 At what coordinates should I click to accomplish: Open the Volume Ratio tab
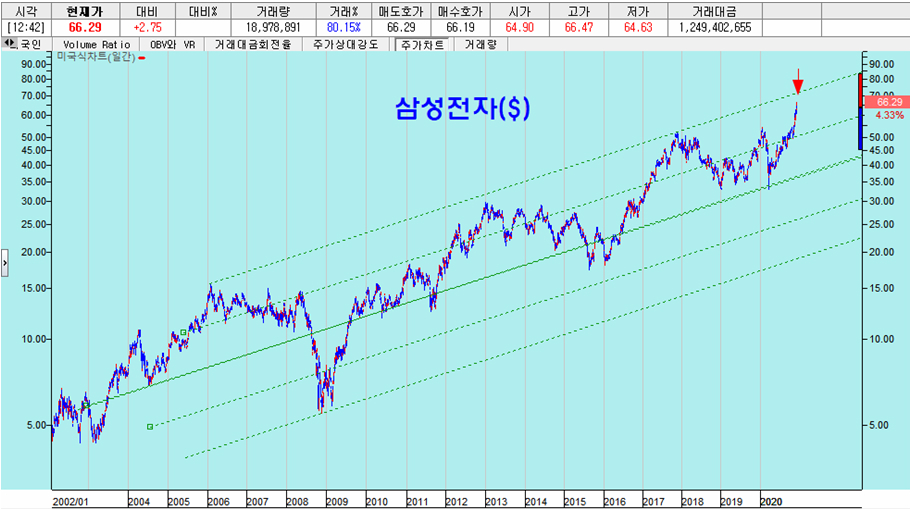point(96,44)
